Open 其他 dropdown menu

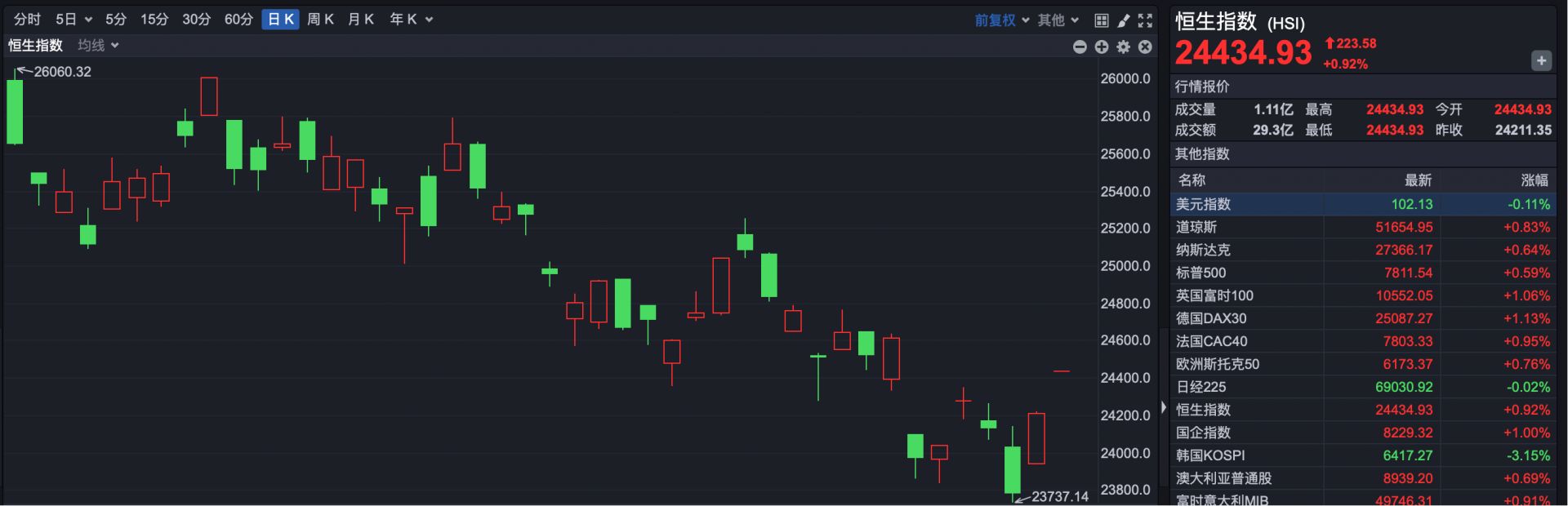[1058, 20]
